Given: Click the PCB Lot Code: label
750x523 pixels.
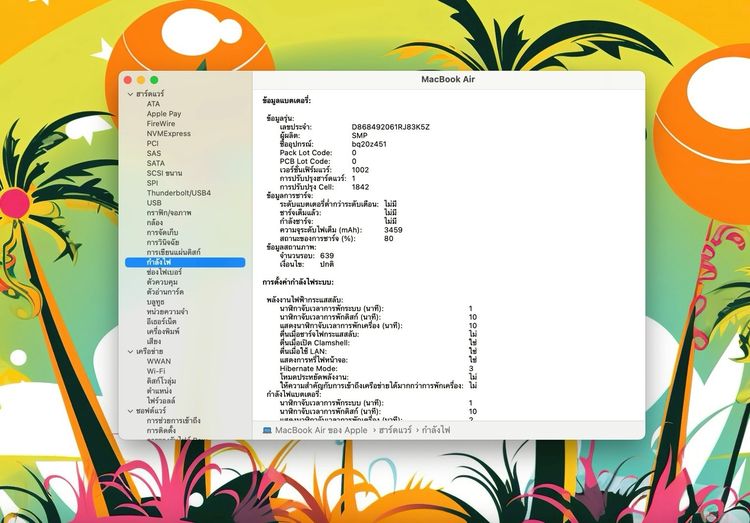Looking at the screenshot, I should coord(305,161).
